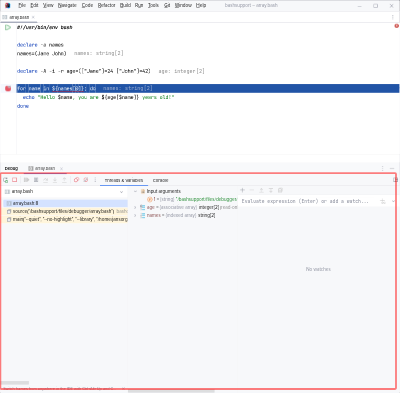The image size is (400, 393).
Task: Click the IDE application logo icon
Action: [x=7, y=5]
